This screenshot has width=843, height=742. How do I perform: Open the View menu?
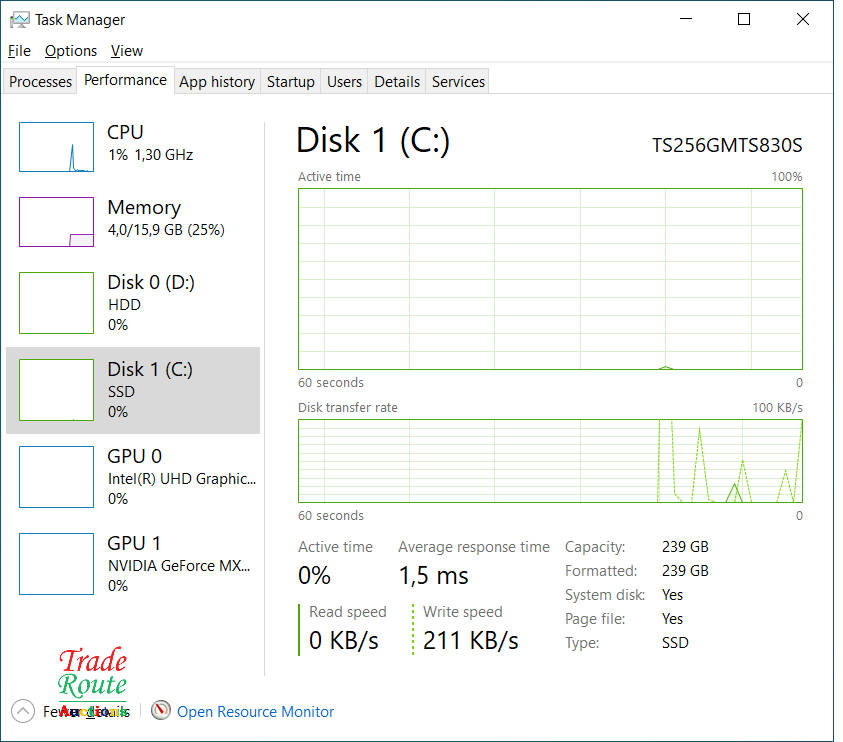[127, 51]
